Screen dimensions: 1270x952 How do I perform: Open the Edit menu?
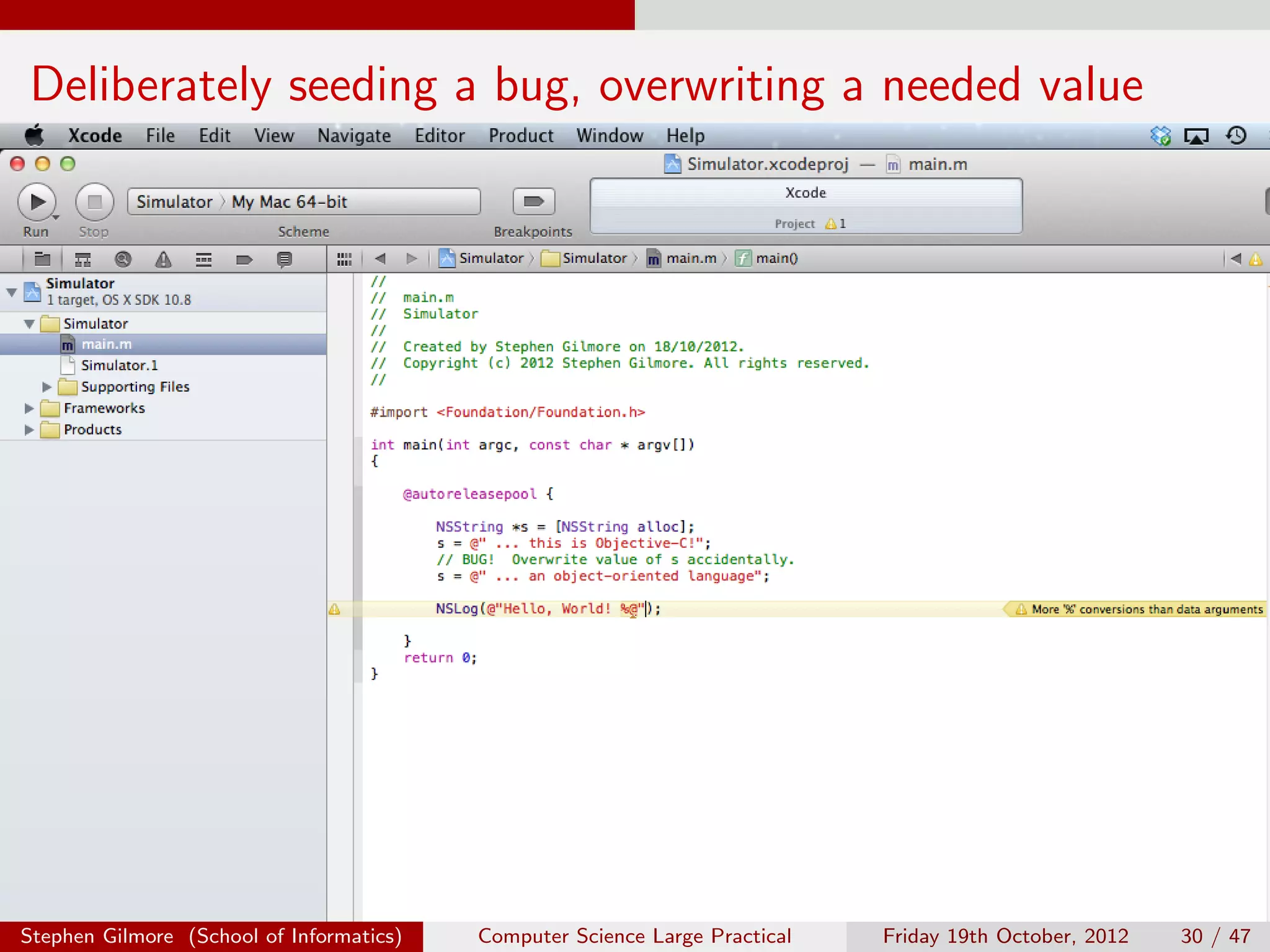(215, 135)
